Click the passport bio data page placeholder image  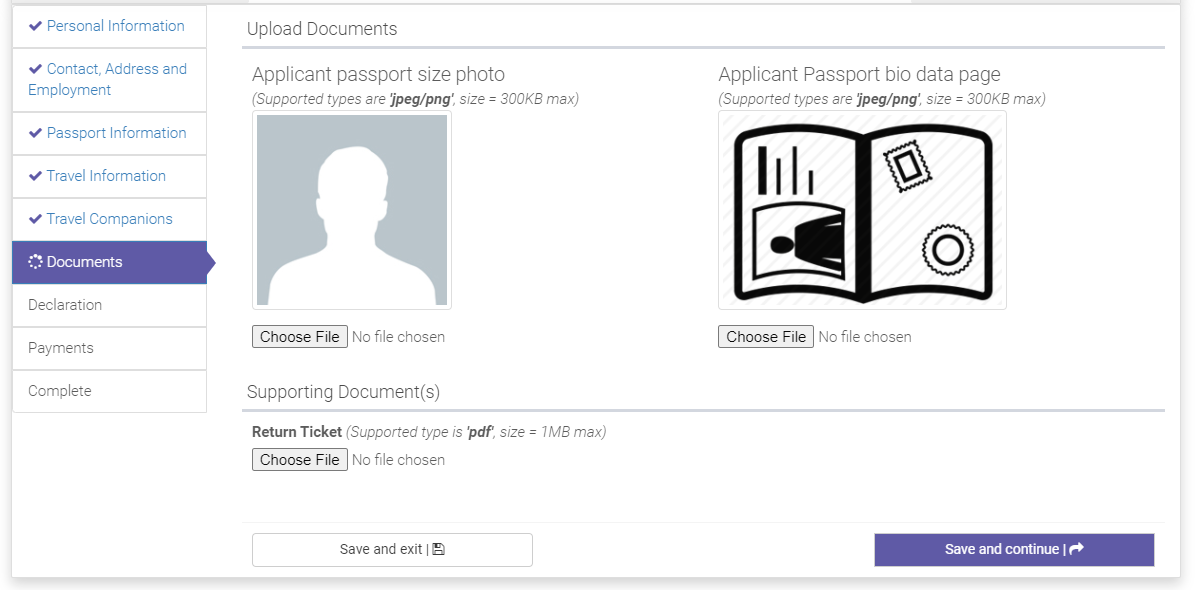click(863, 210)
